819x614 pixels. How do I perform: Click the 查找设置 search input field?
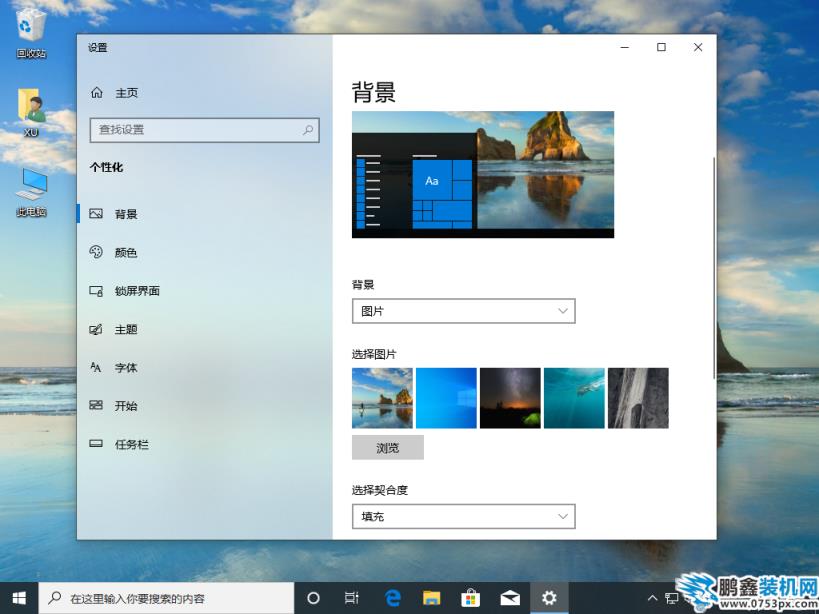[205, 130]
